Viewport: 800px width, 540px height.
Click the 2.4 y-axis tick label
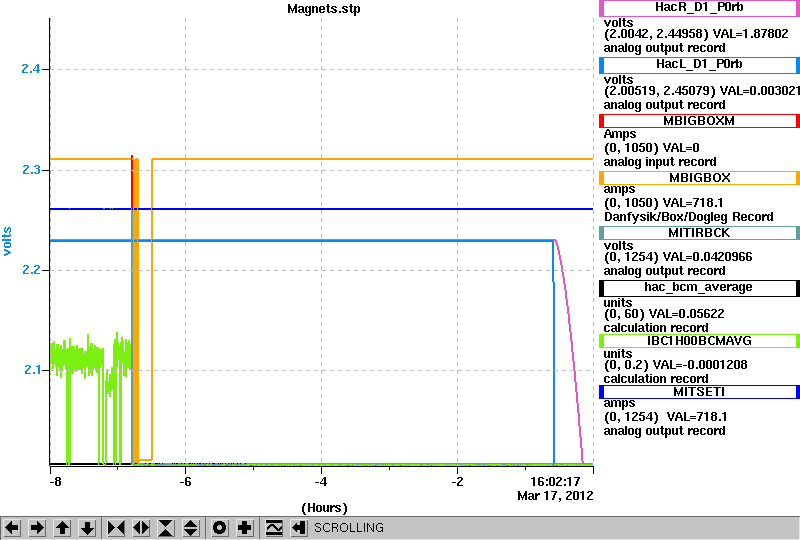point(31,68)
